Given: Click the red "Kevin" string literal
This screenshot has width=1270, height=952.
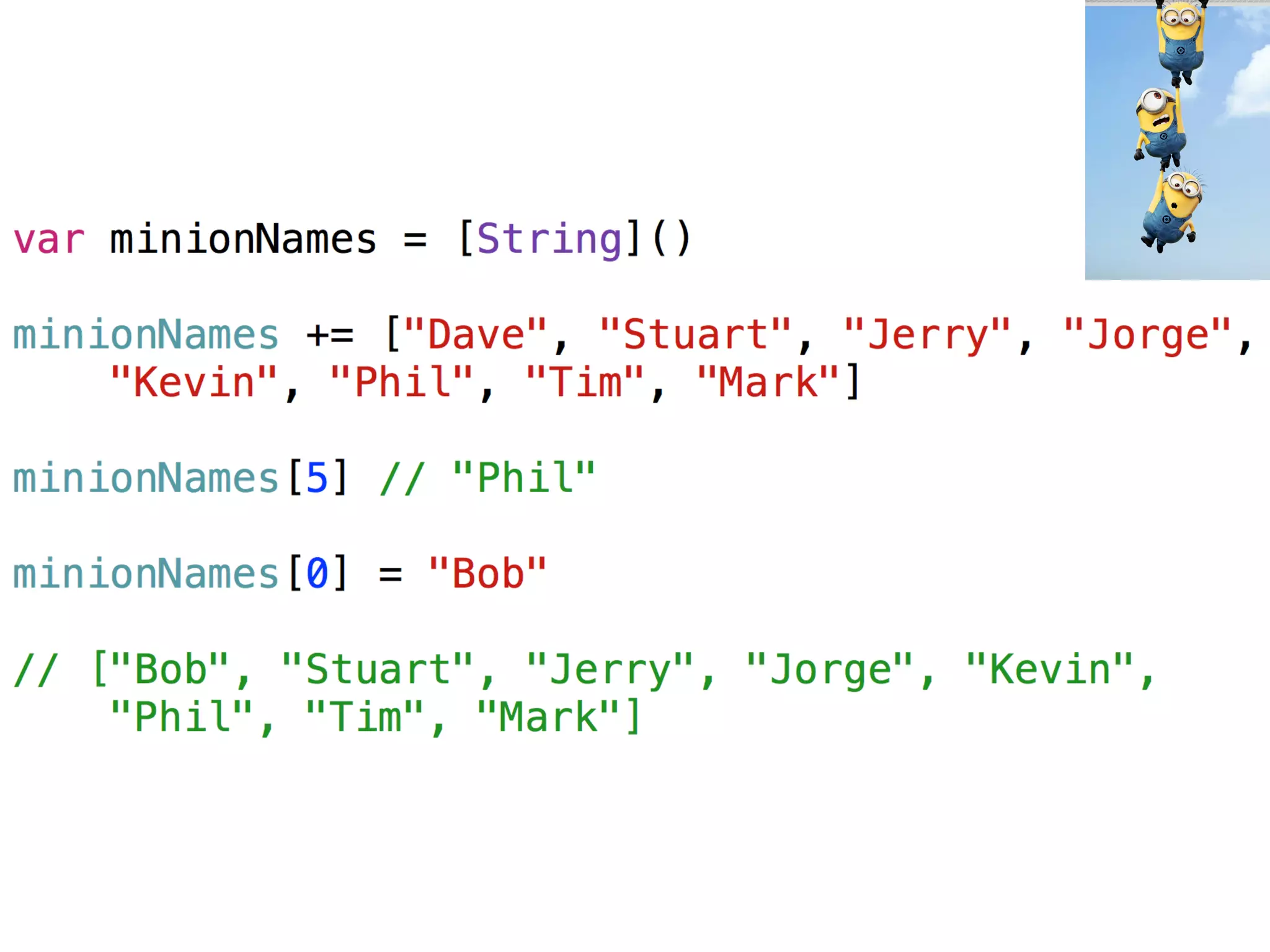Looking at the screenshot, I should point(193,382).
